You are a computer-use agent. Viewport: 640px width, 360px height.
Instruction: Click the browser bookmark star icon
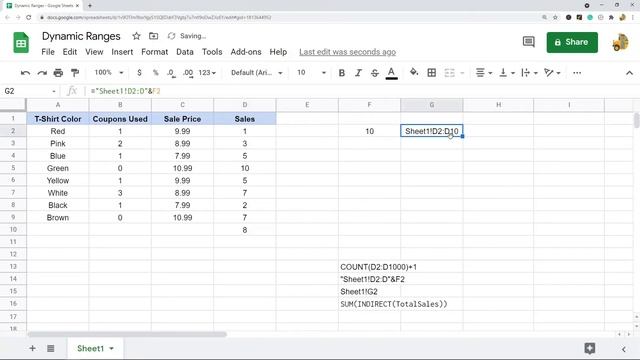pyautogui.click(x=555, y=17)
